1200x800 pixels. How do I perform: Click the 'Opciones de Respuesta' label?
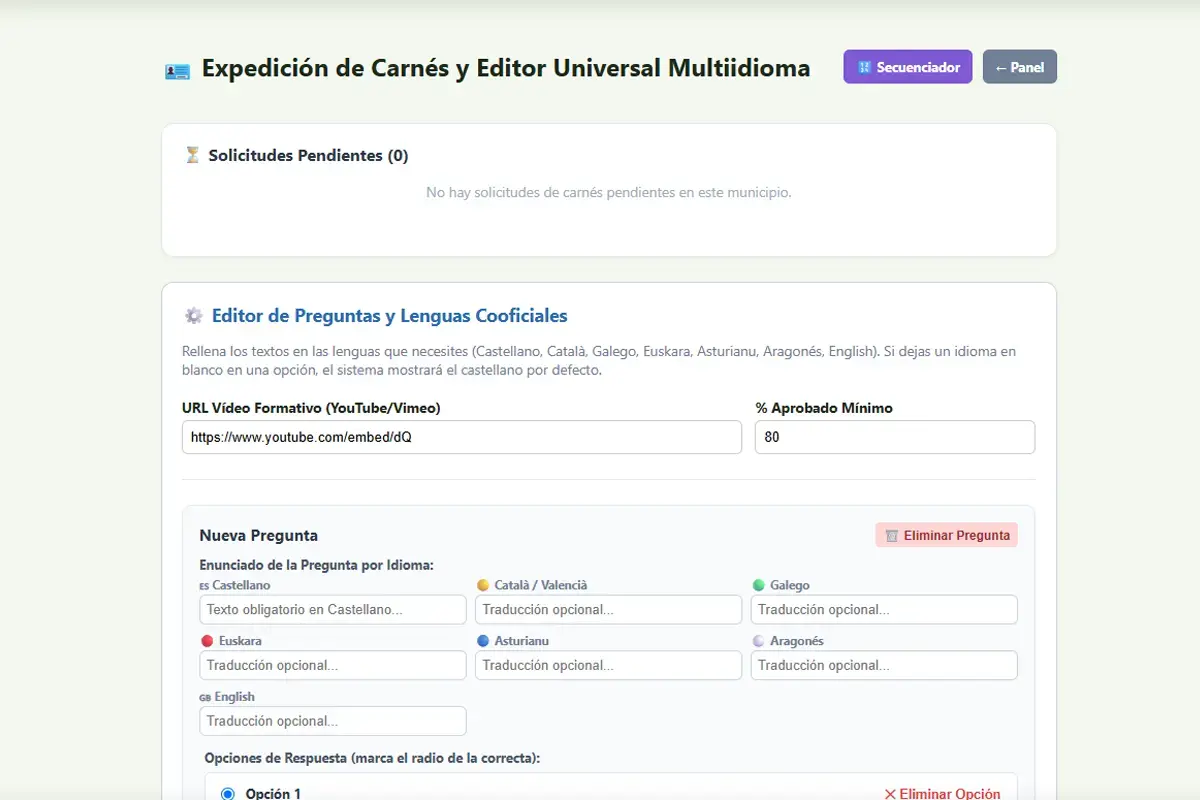(x=372, y=758)
